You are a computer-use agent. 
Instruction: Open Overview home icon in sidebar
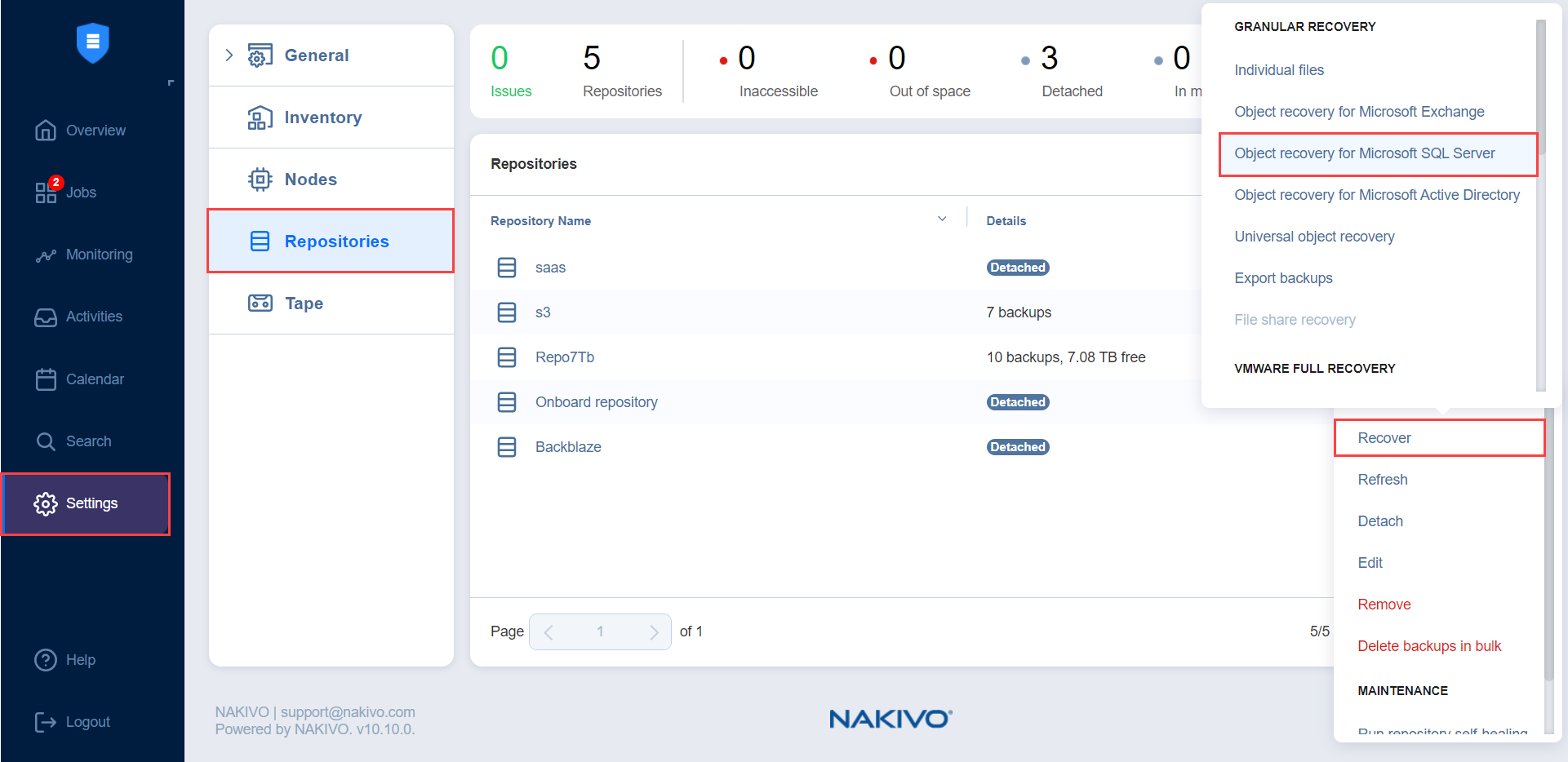coord(46,131)
